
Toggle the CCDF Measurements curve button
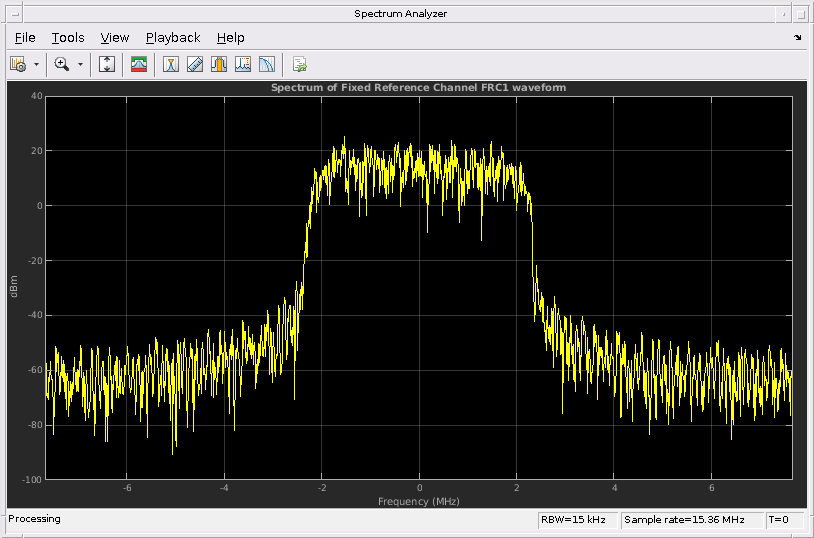click(x=266, y=64)
